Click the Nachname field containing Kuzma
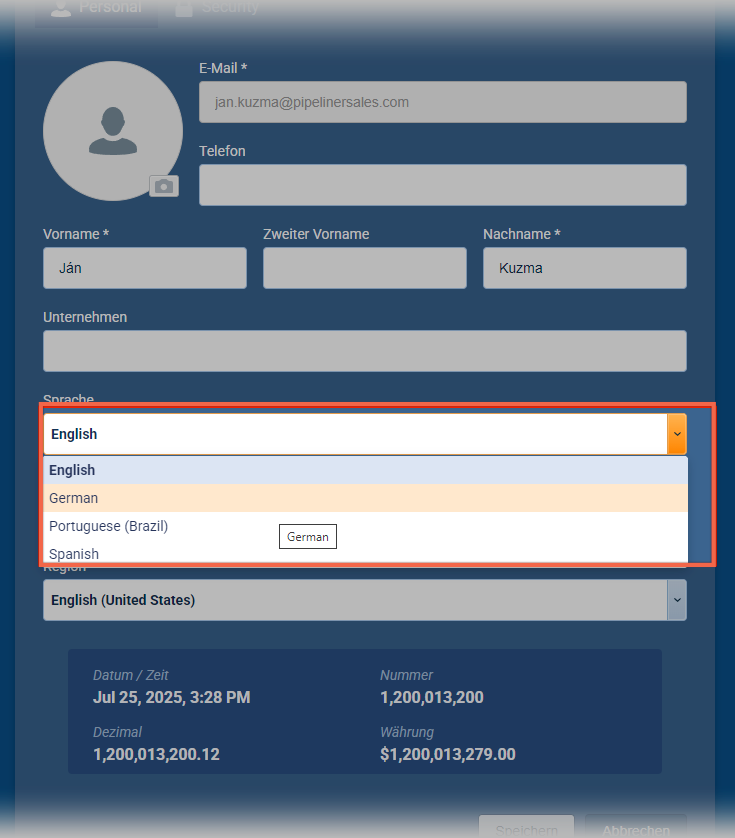Image resolution: width=735 pixels, height=838 pixels. click(584, 268)
